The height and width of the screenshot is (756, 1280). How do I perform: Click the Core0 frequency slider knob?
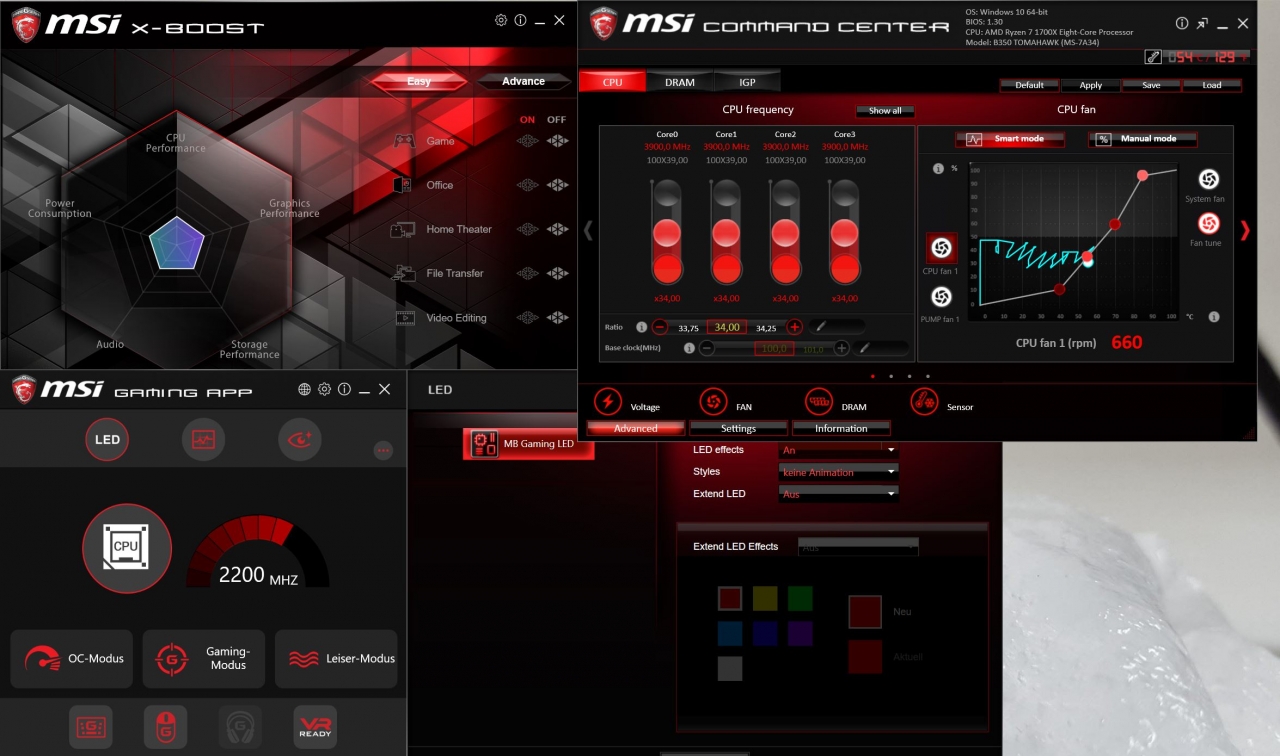pyautogui.click(x=668, y=235)
